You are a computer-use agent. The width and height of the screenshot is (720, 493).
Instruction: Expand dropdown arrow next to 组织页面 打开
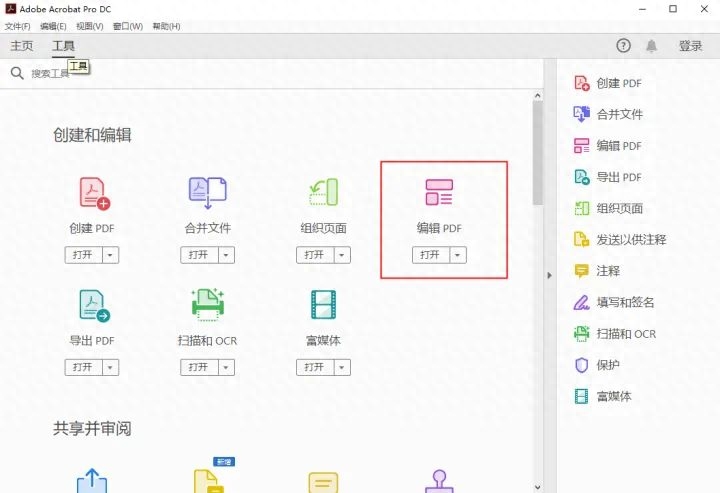click(342, 255)
